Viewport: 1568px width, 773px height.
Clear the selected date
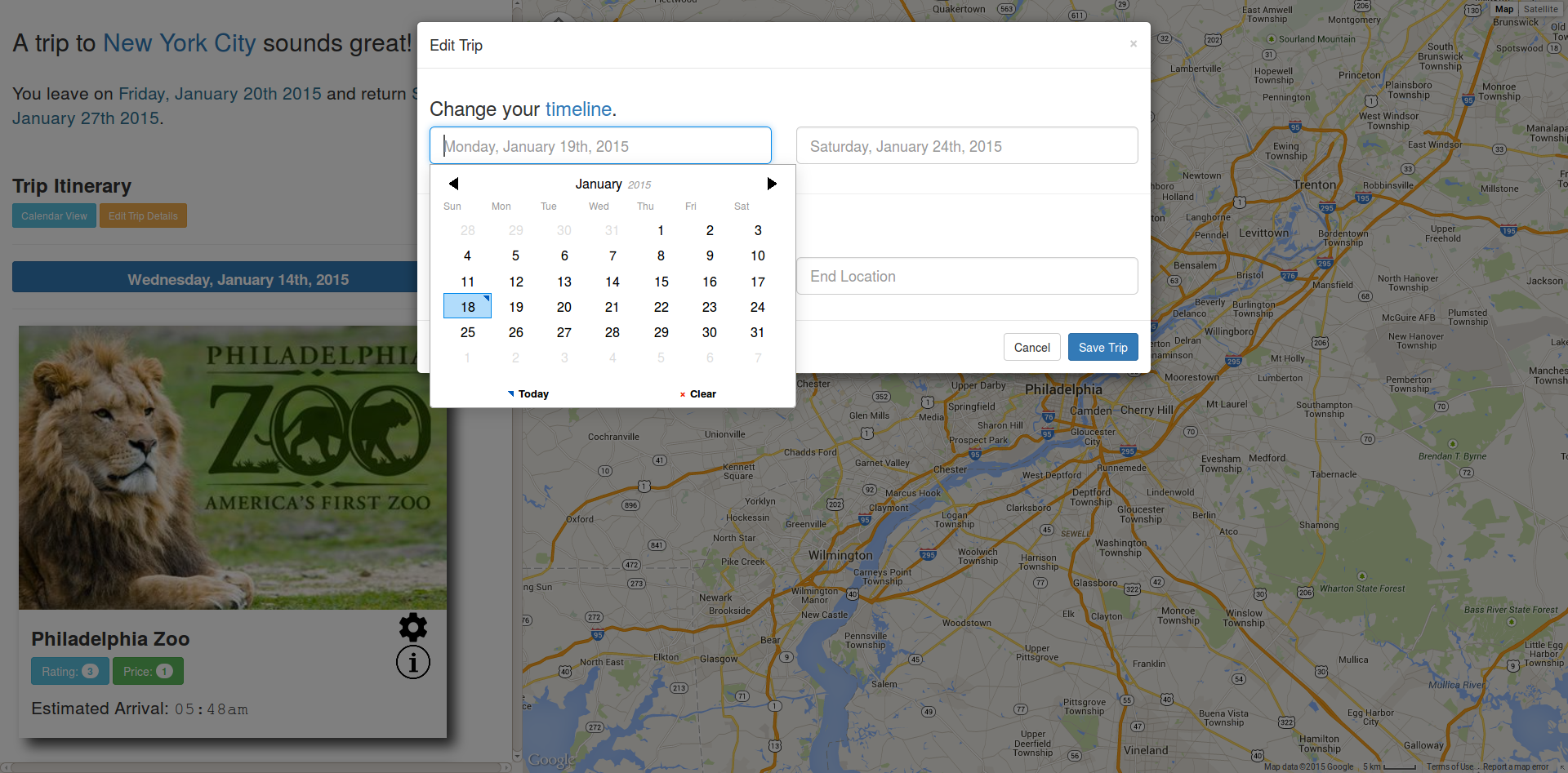[x=698, y=394]
